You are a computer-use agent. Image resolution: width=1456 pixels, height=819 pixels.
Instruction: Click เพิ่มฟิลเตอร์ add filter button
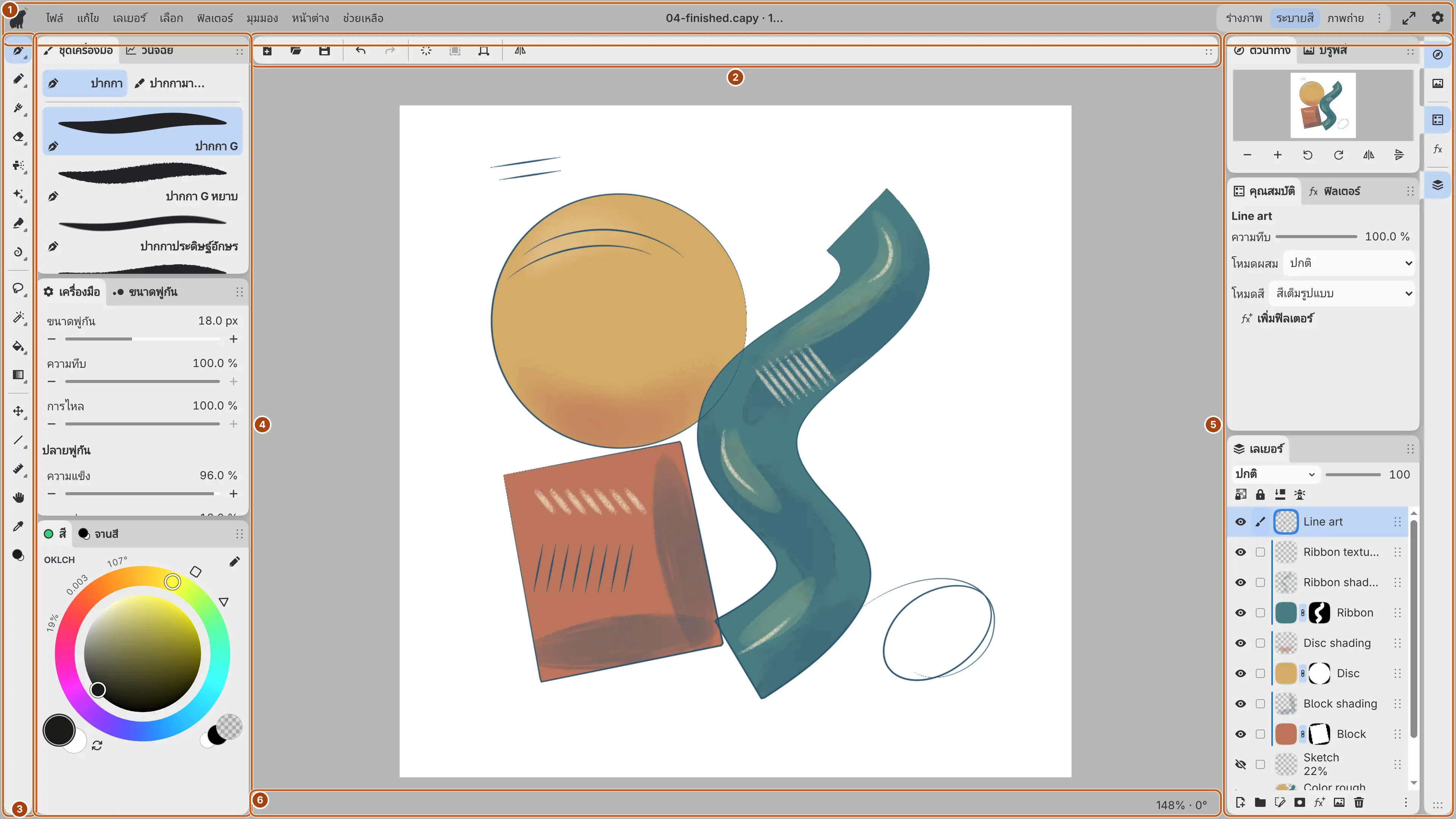[1277, 319]
